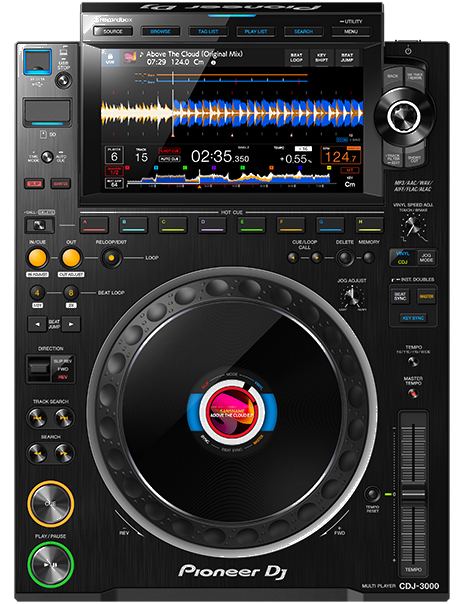Toggle the MASTER TEMPO button
This screenshot has height=604, width=464.
click(x=413, y=394)
